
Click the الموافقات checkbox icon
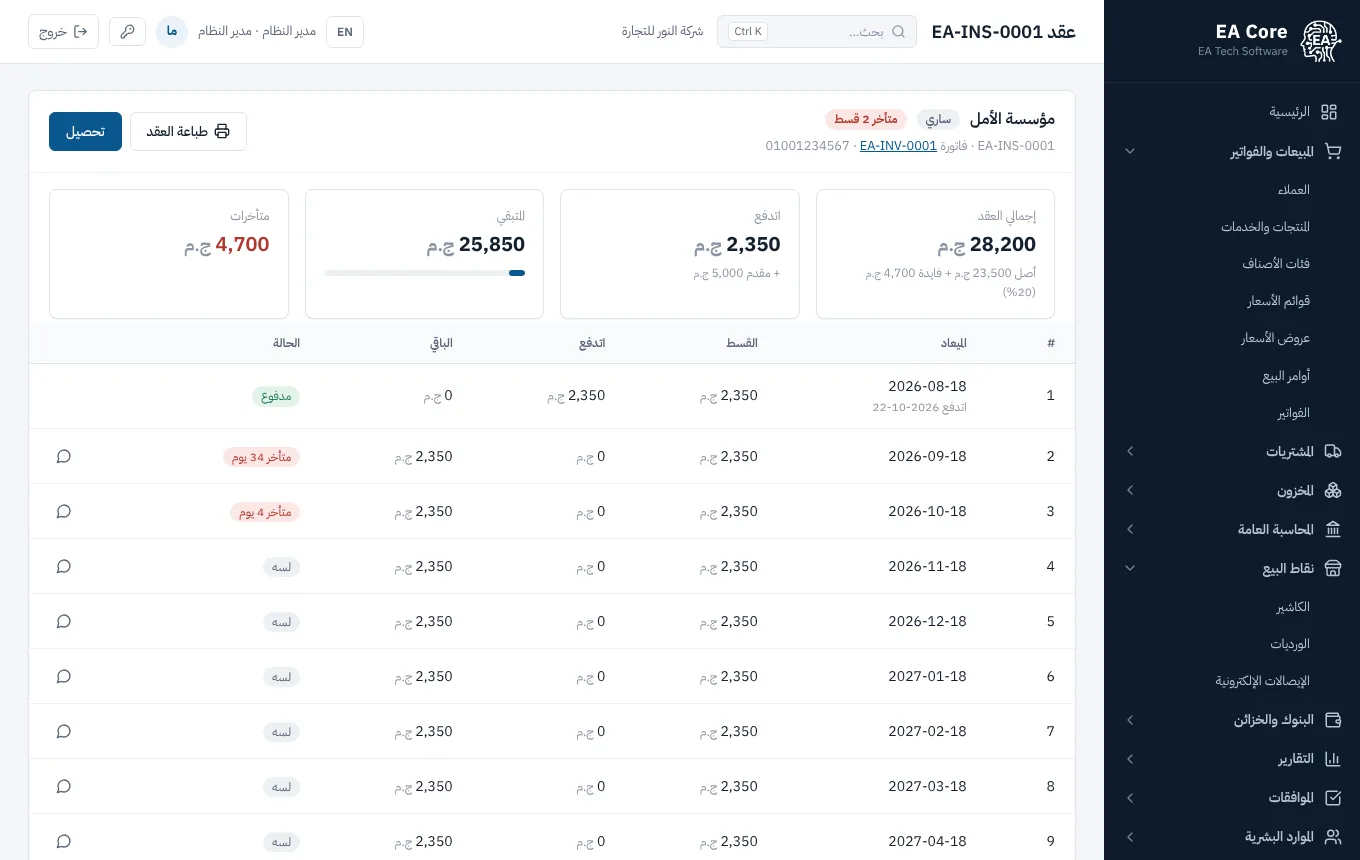tap(1332, 798)
